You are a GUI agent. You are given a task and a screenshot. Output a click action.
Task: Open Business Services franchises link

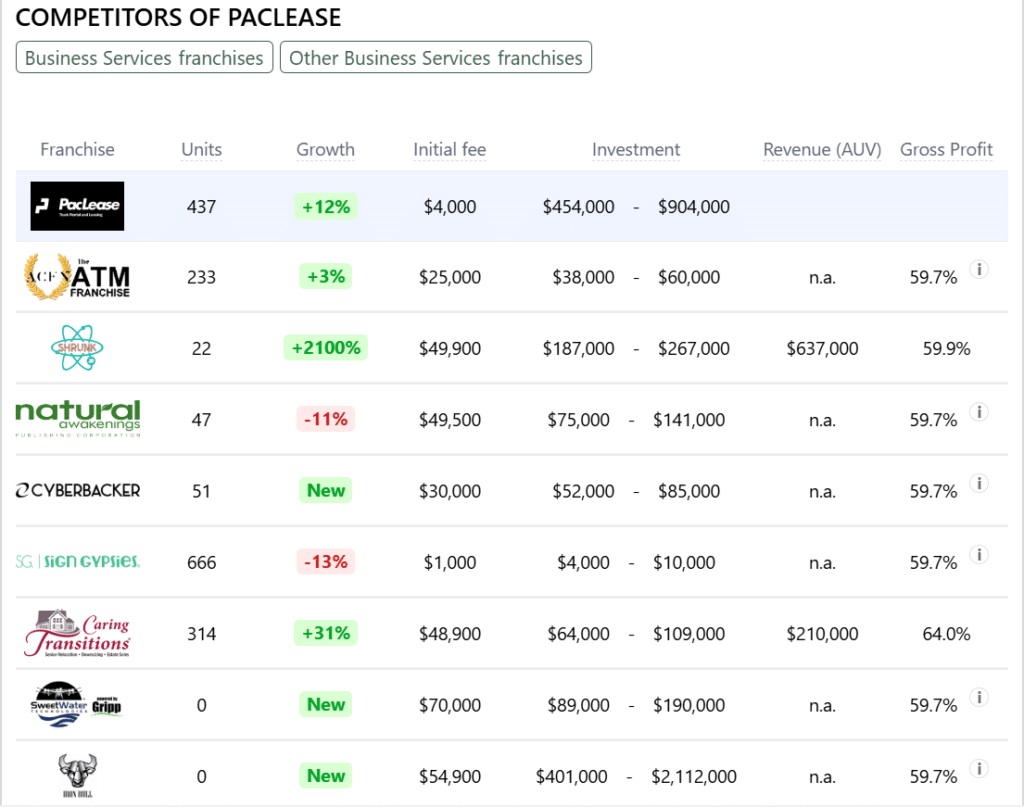pos(144,57)
